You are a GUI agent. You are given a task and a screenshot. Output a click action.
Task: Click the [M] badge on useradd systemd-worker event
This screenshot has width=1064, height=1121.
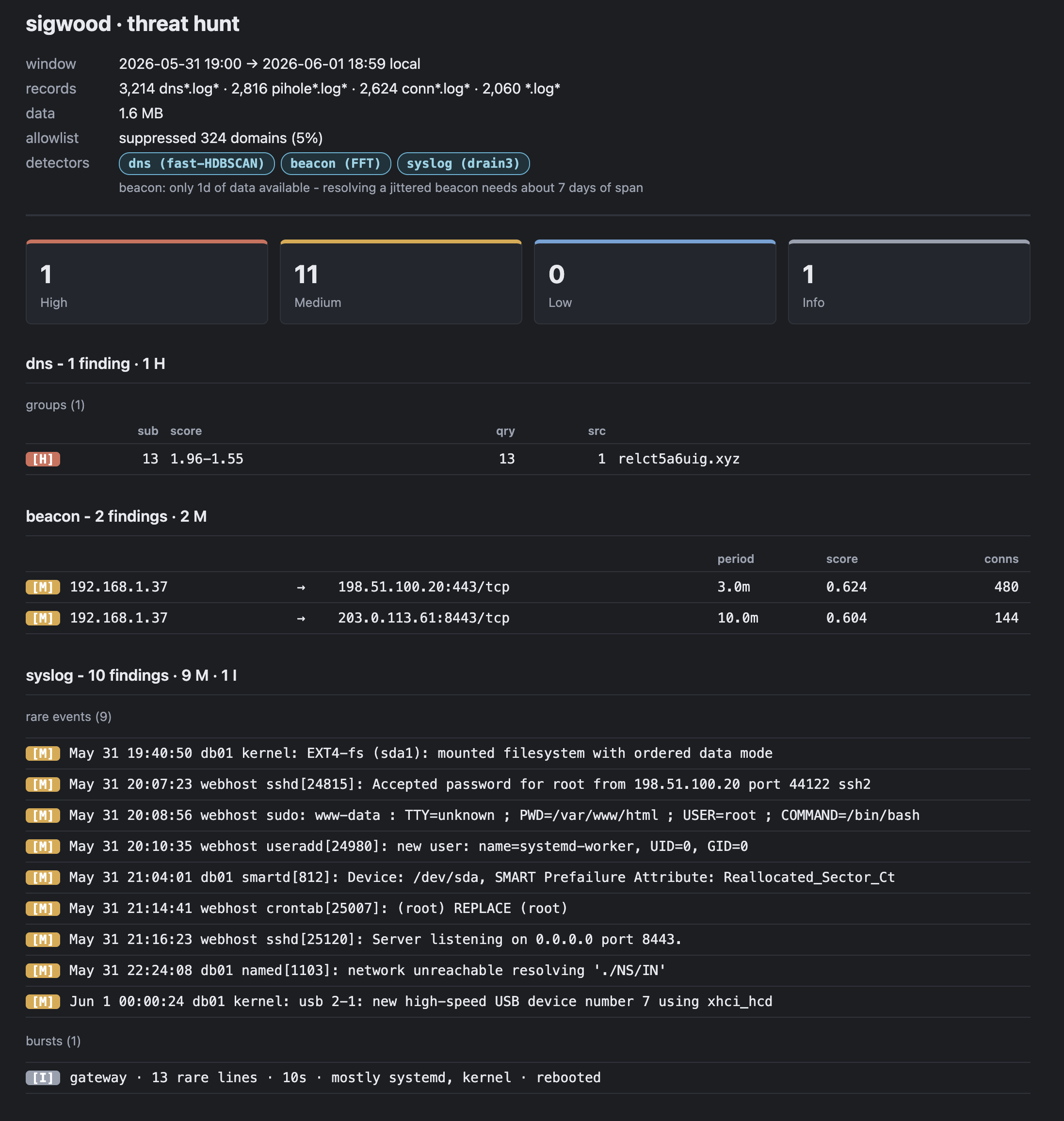coord(43,847)
